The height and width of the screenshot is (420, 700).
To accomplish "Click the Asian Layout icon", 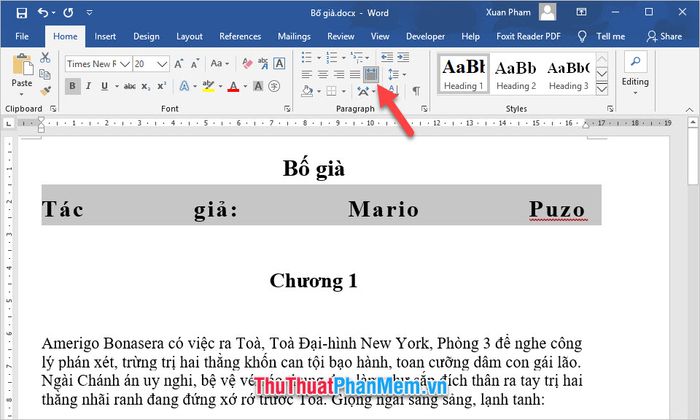I will pyautogui.click(x=363, y=91).
